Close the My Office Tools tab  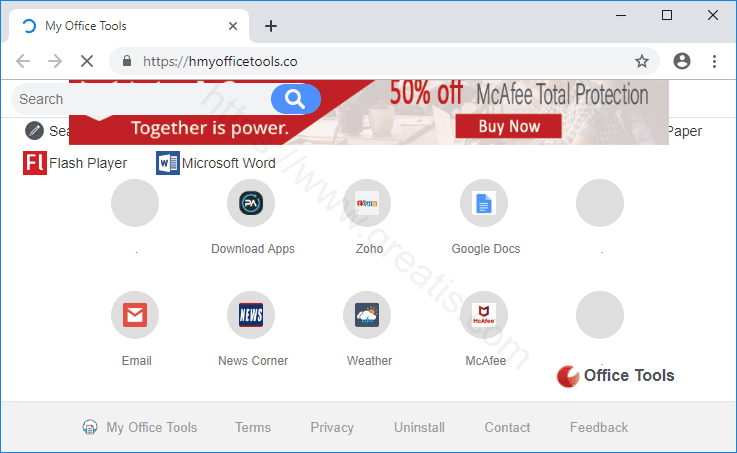233,26
